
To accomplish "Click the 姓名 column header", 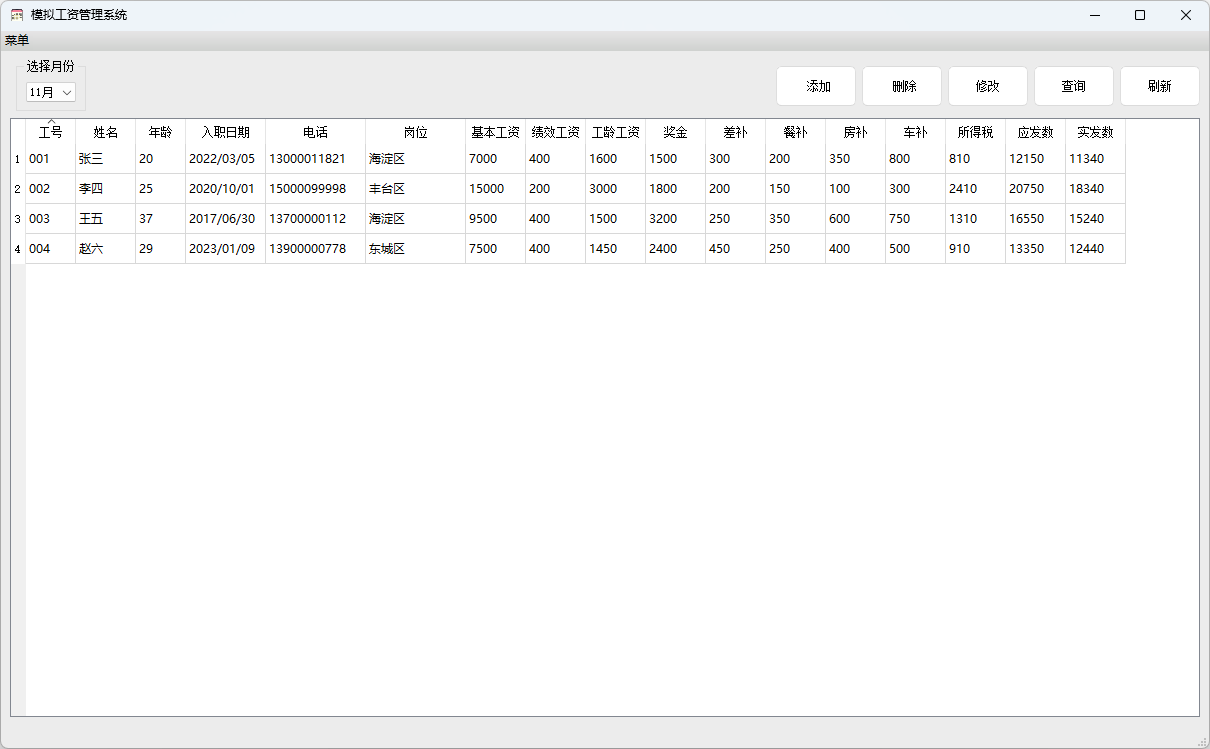I will coord(106,132).
